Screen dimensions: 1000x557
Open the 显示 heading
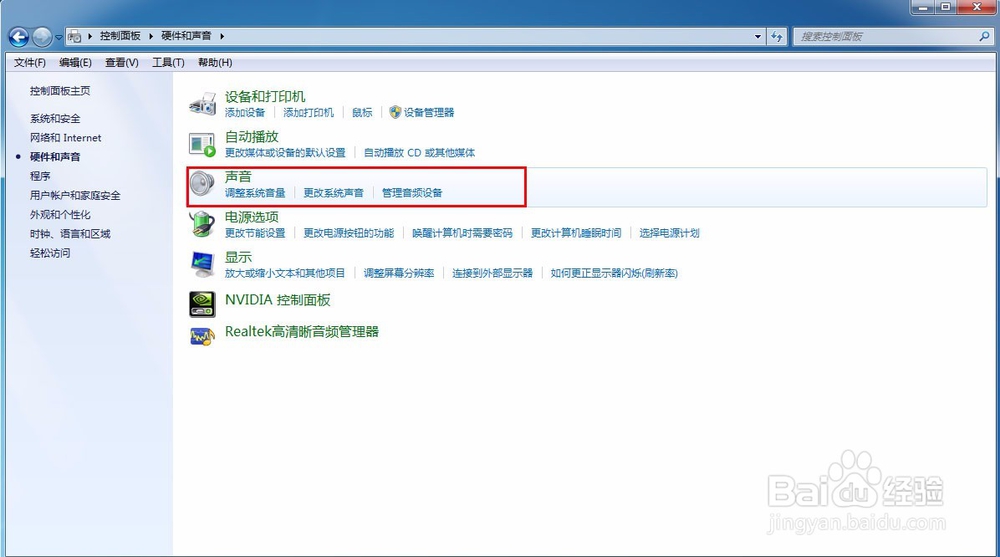point(239,257)
